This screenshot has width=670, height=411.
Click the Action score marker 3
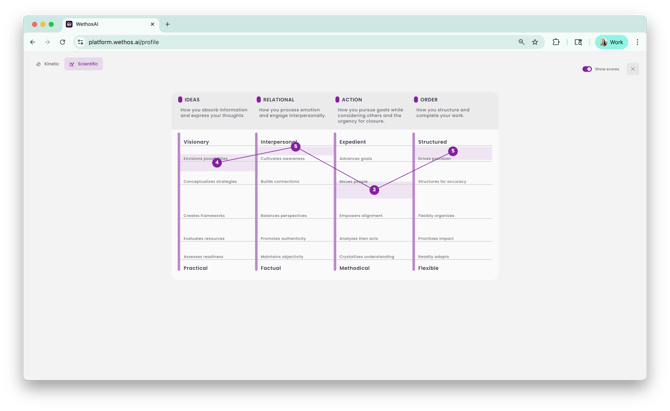click(374, 189)
